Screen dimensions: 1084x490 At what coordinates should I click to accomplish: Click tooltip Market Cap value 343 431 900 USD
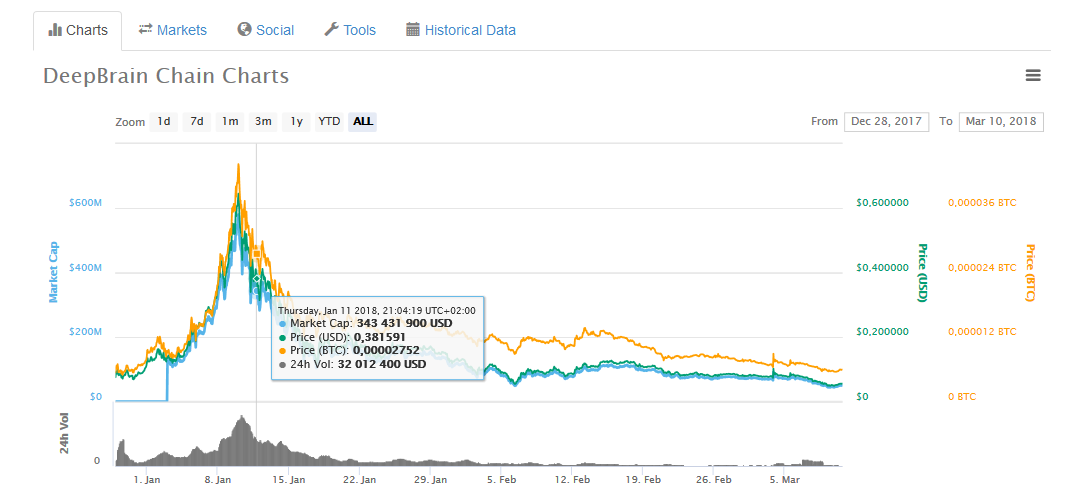coord(404,323)
